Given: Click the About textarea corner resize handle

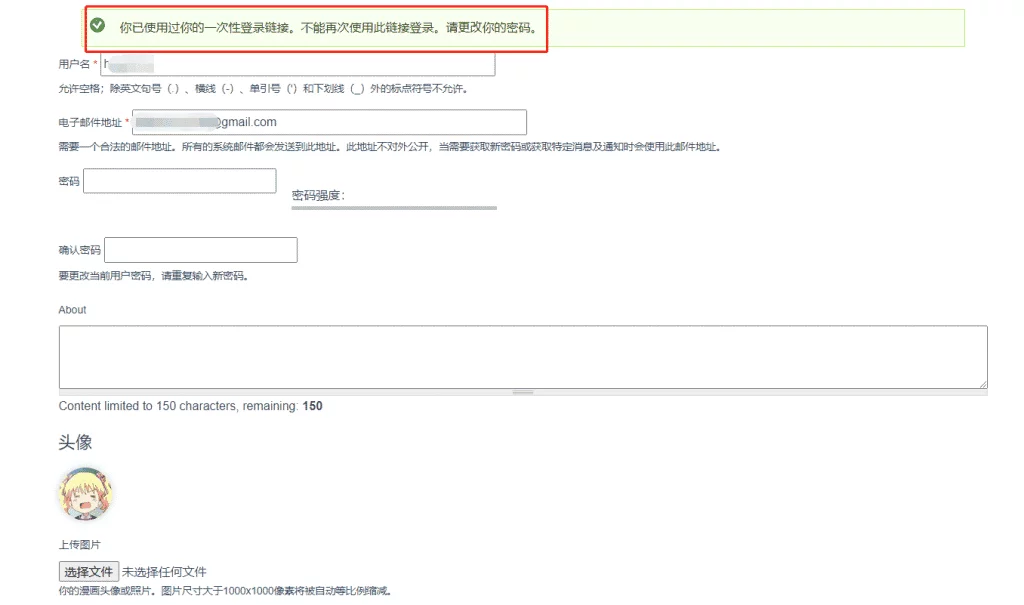Looking at the screenshot, I should 982,383.
